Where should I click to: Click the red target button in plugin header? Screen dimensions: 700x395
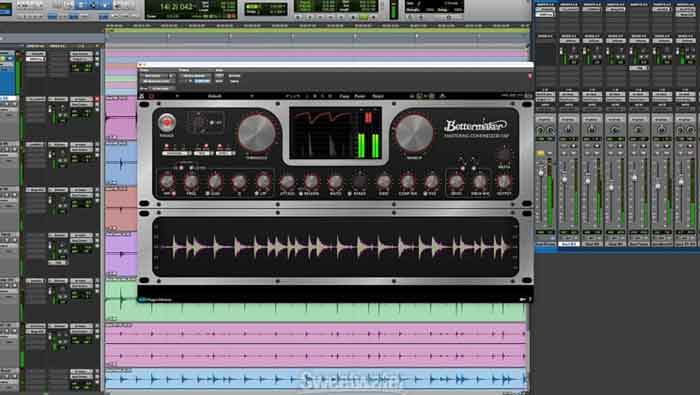click(x=530, y=76)
